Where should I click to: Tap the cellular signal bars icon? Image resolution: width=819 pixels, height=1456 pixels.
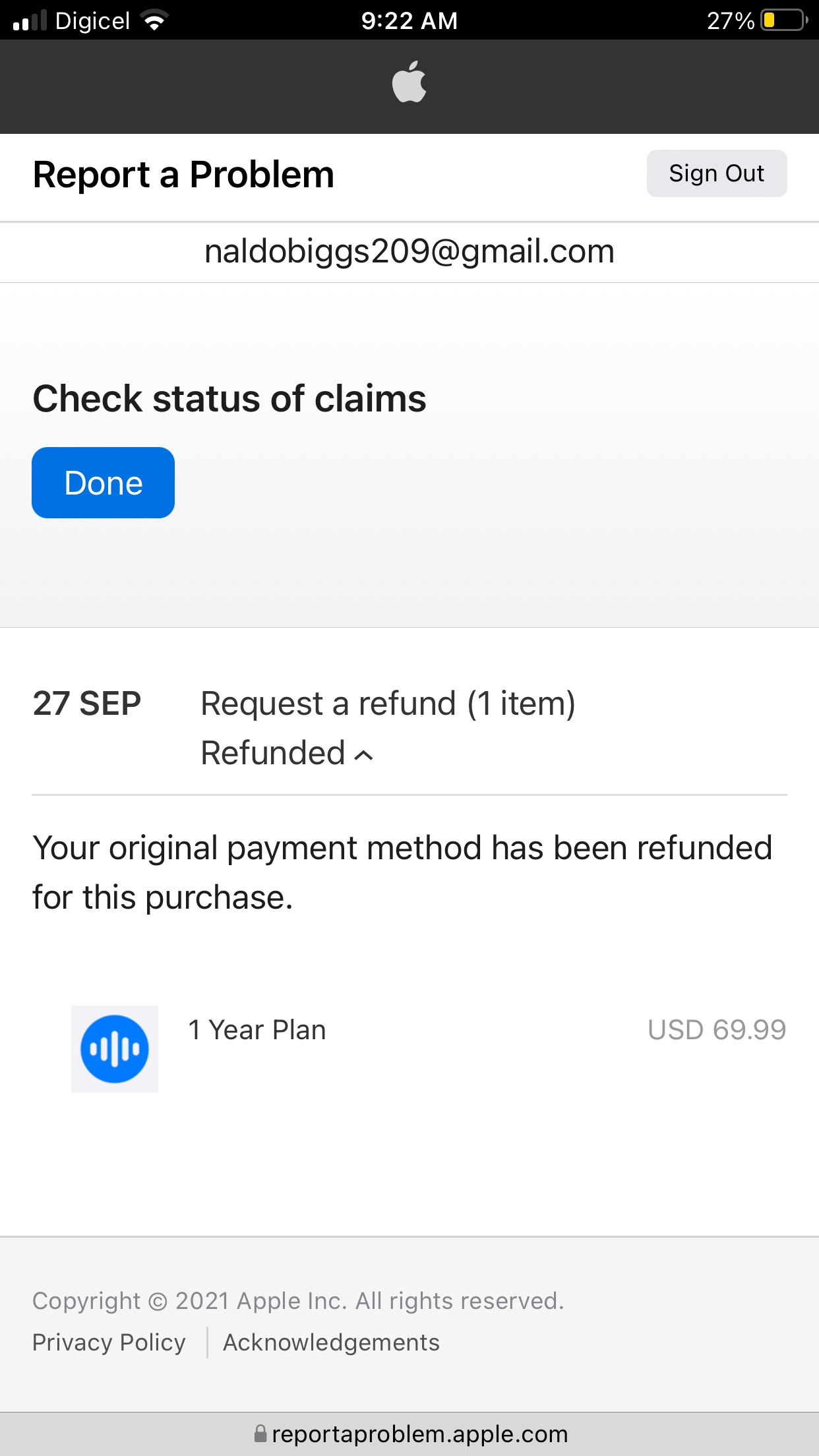pos(30,21)
